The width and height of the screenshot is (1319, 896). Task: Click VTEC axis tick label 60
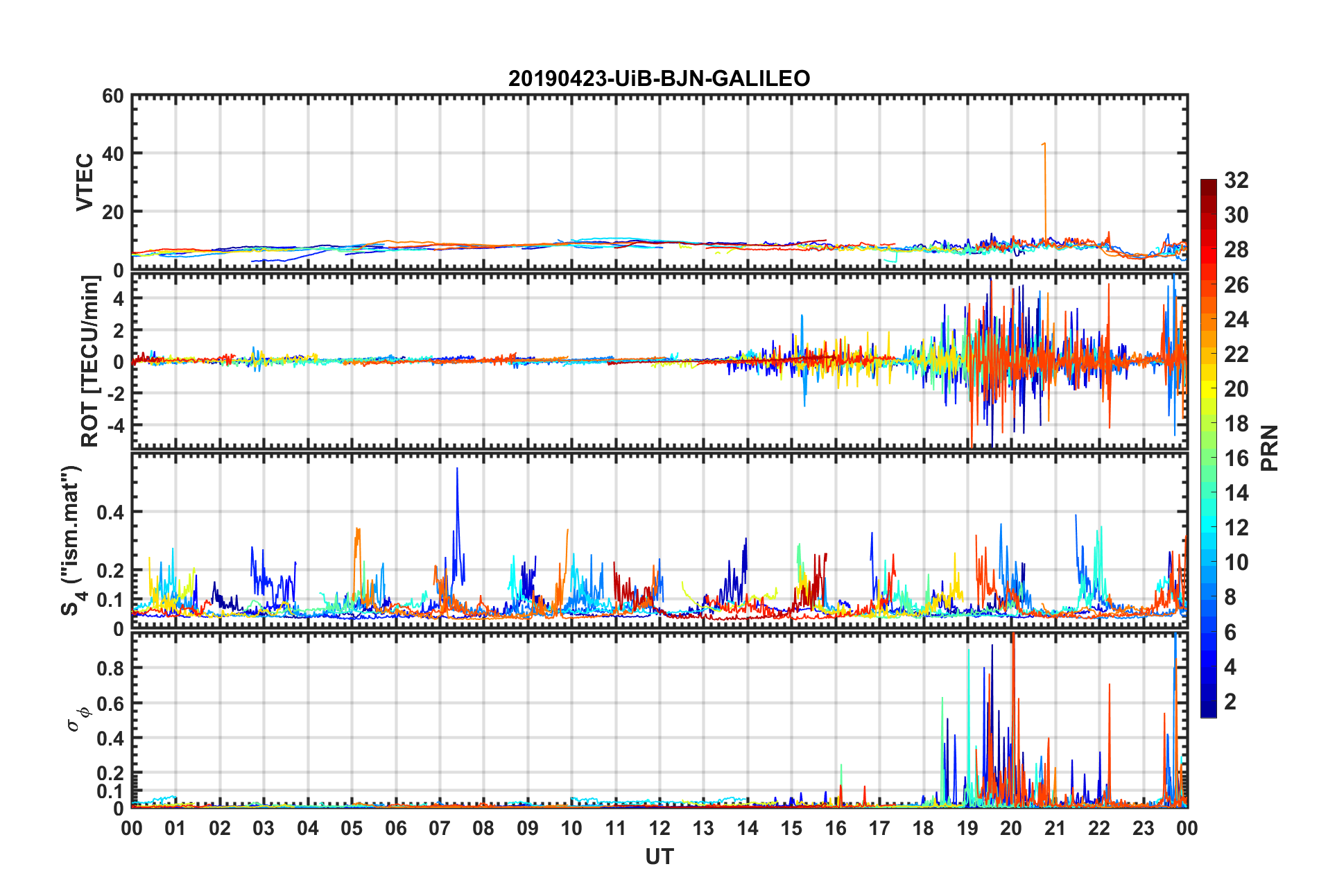point(113,96)
